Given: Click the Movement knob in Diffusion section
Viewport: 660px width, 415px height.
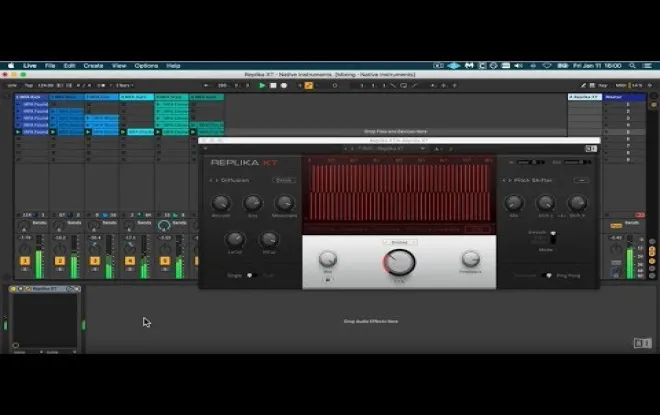Looking at the screenshot, I should (x=284, y=203).
